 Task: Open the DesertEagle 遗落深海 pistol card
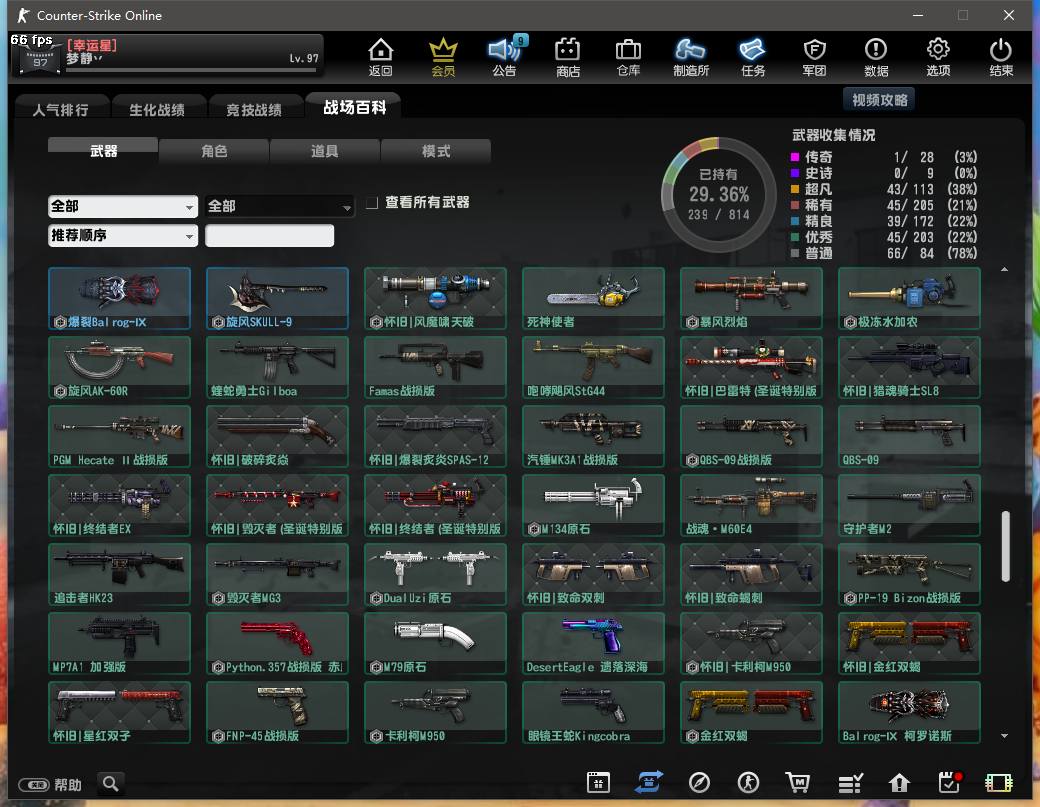pos(593,643)
